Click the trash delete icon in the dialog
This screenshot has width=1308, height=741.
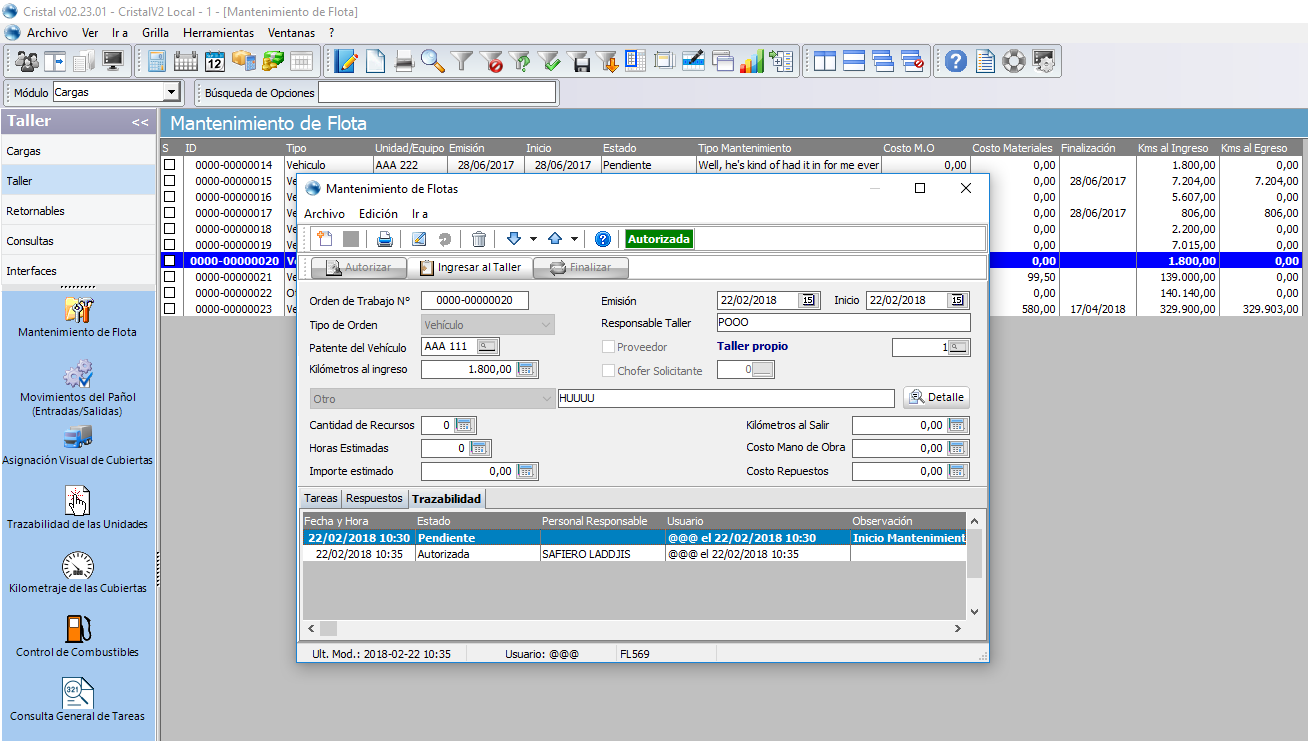(x=479, y=239)
